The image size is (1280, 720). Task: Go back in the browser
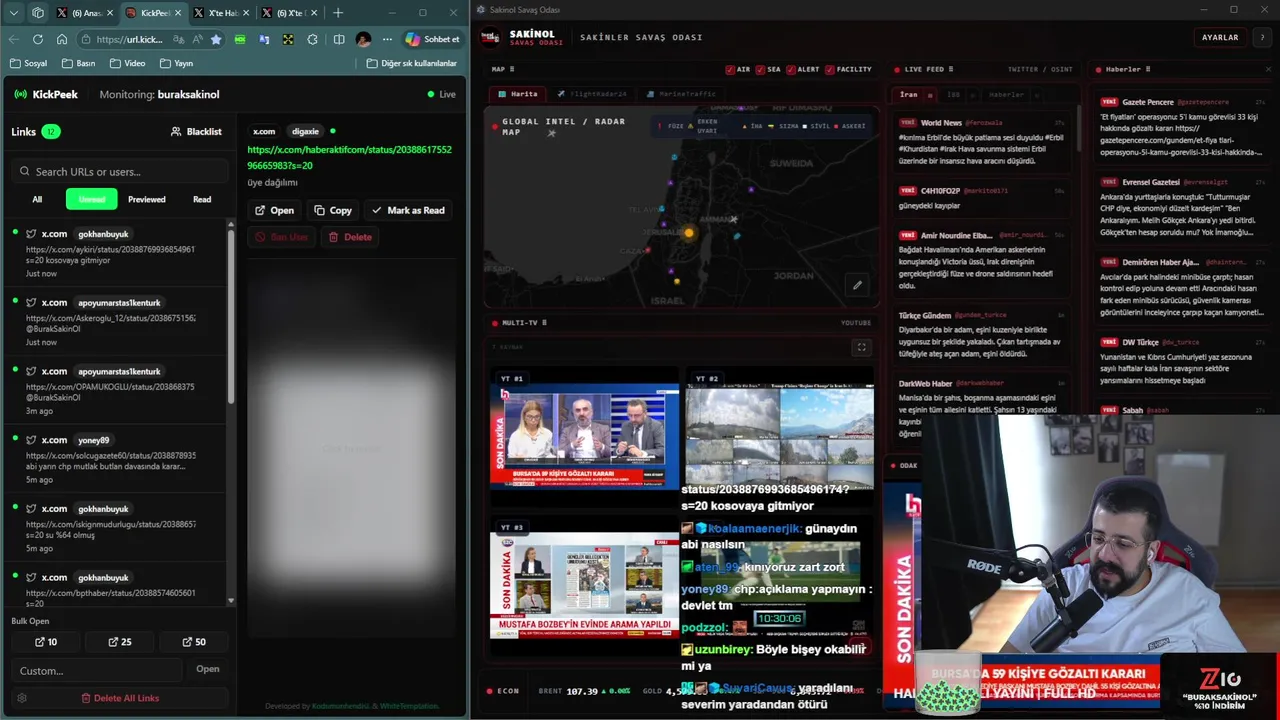pos(14,39)
